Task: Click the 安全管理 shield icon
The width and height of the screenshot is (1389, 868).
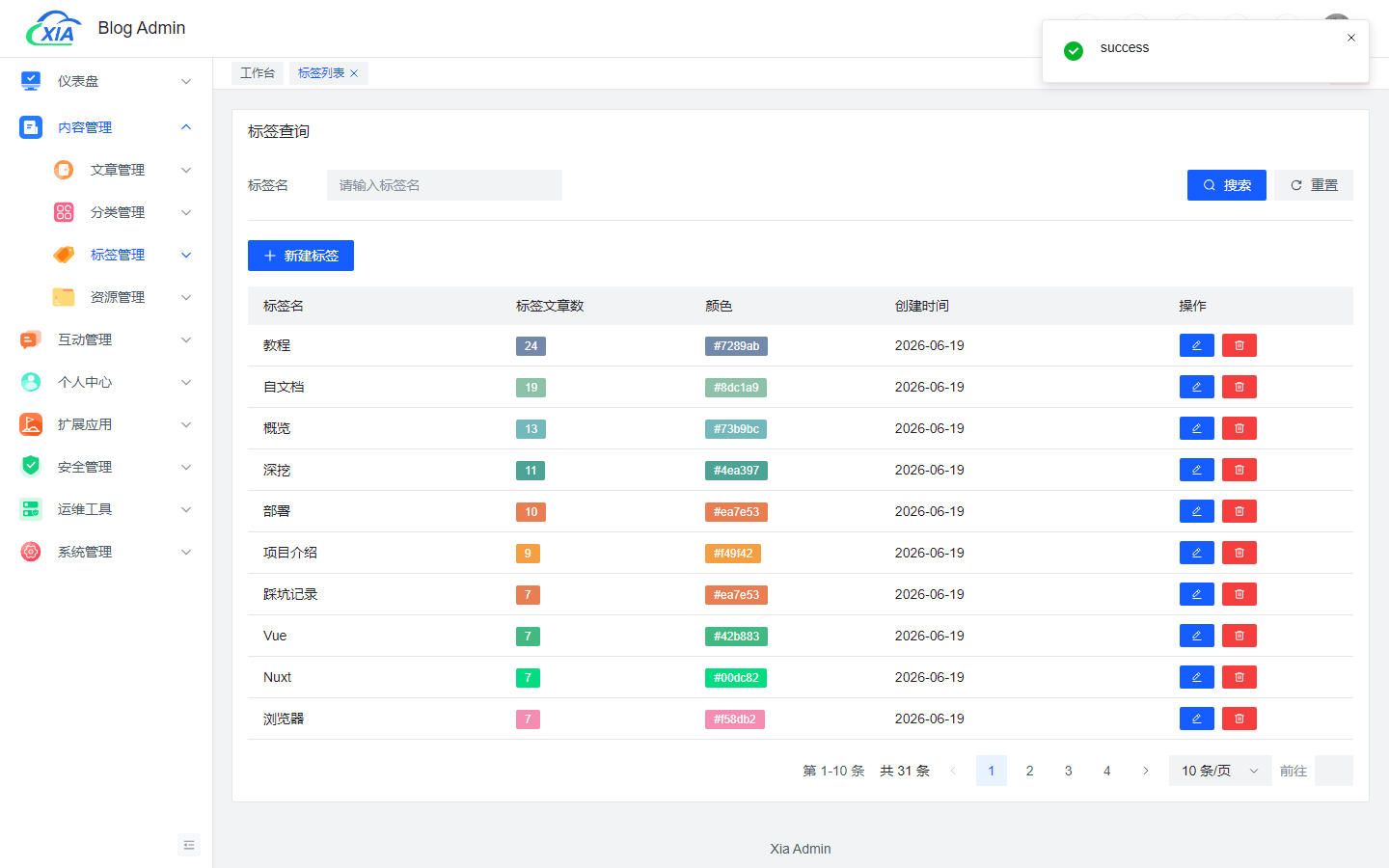Action: (31, 467)
